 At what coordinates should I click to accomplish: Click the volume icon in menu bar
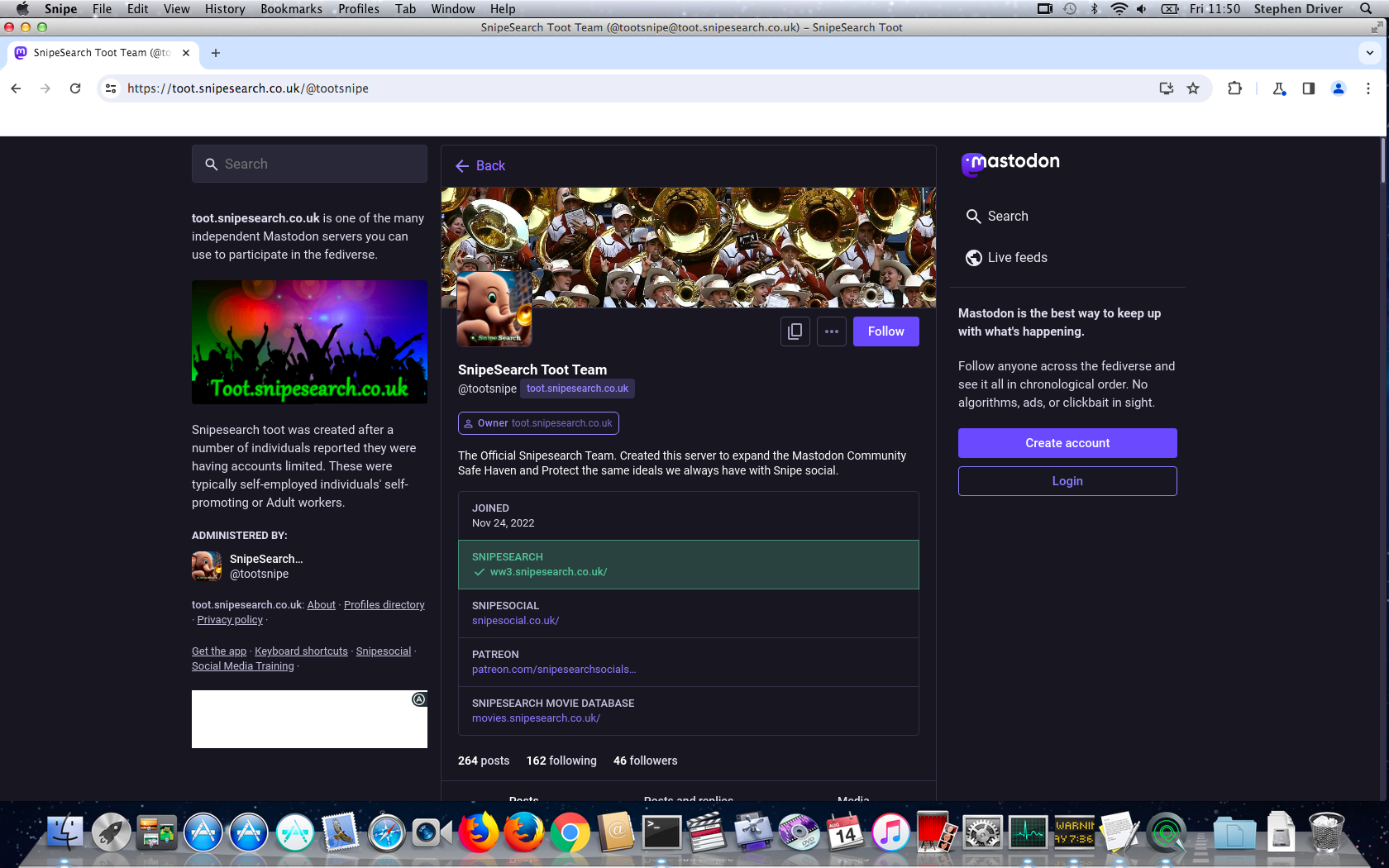point(1142,9)
